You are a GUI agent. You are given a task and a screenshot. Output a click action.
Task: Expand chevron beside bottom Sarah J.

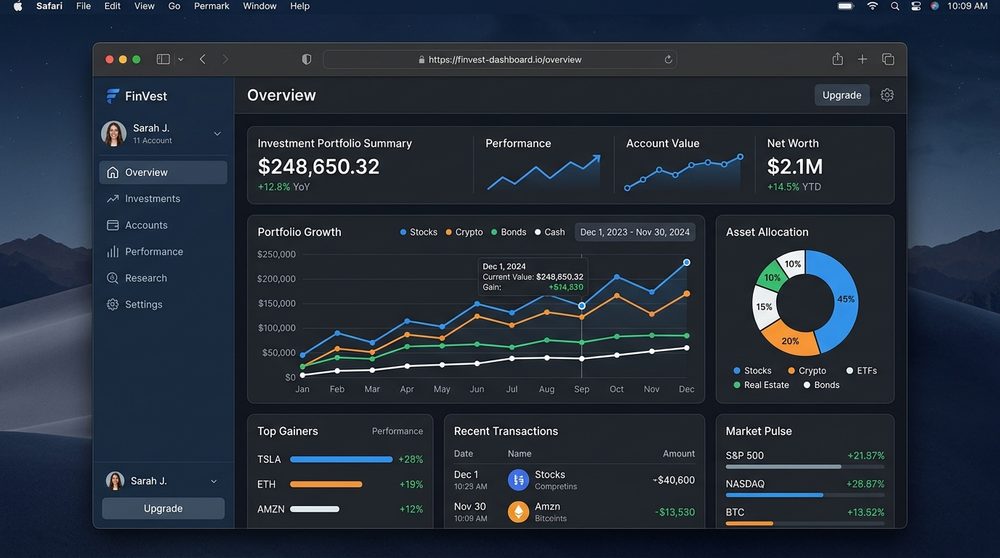click(x=214, y=481)
